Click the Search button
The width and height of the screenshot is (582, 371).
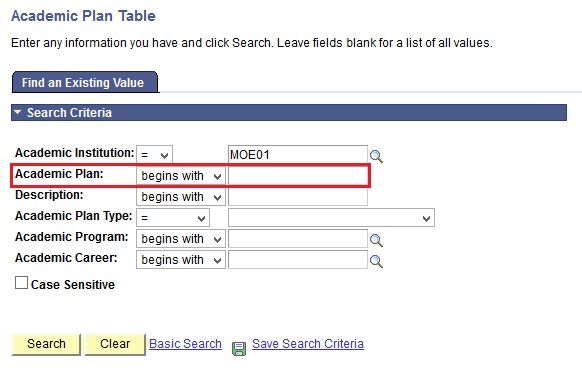click(x=46, y=344)
